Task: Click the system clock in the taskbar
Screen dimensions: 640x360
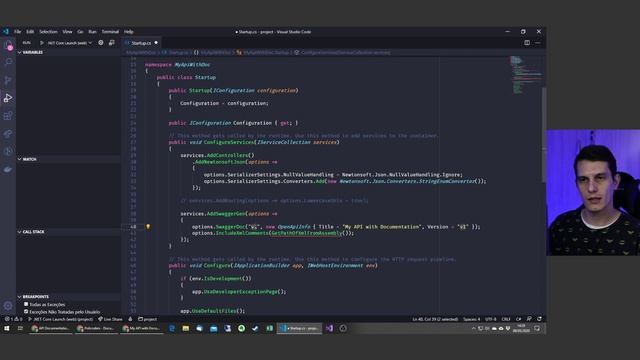Action: 521,328
